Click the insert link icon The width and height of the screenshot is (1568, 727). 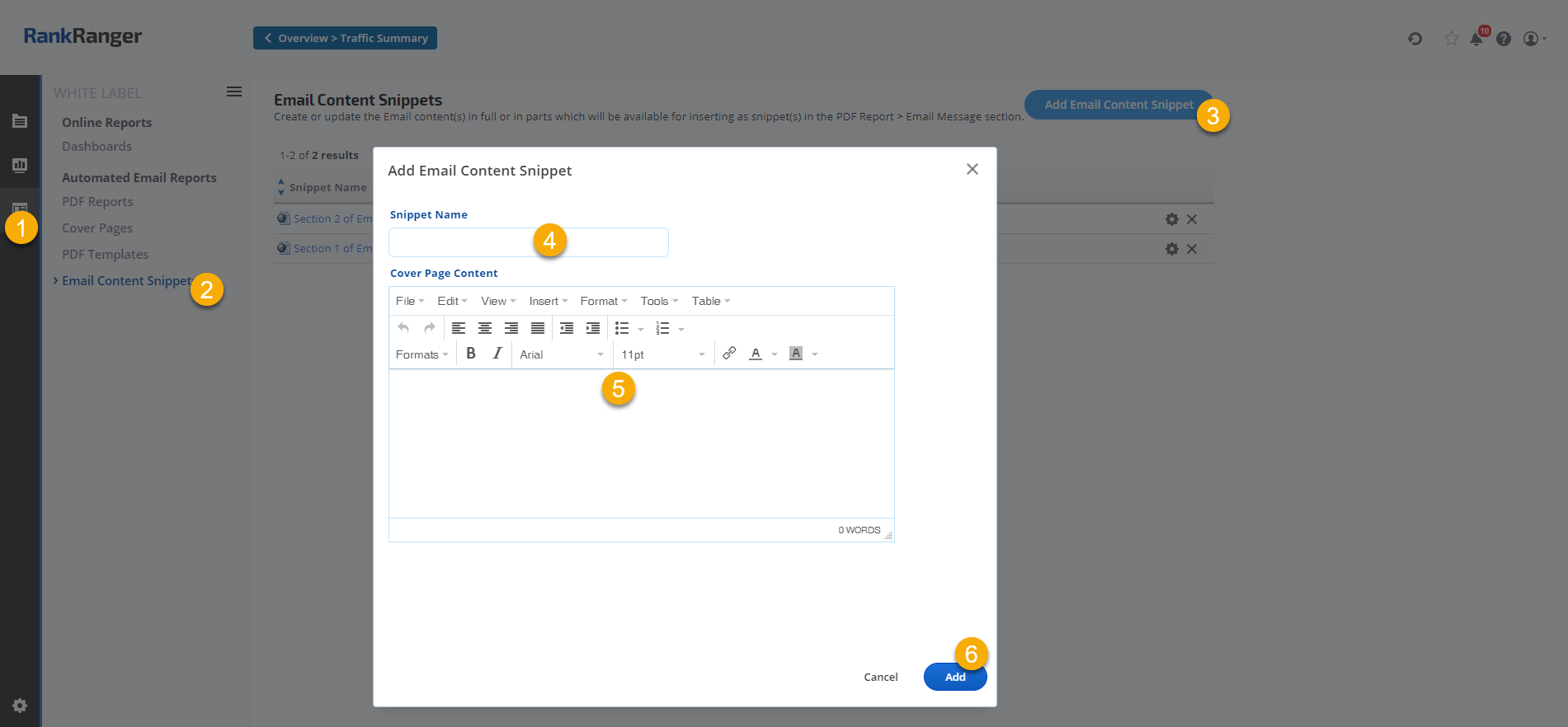point(729,354)
